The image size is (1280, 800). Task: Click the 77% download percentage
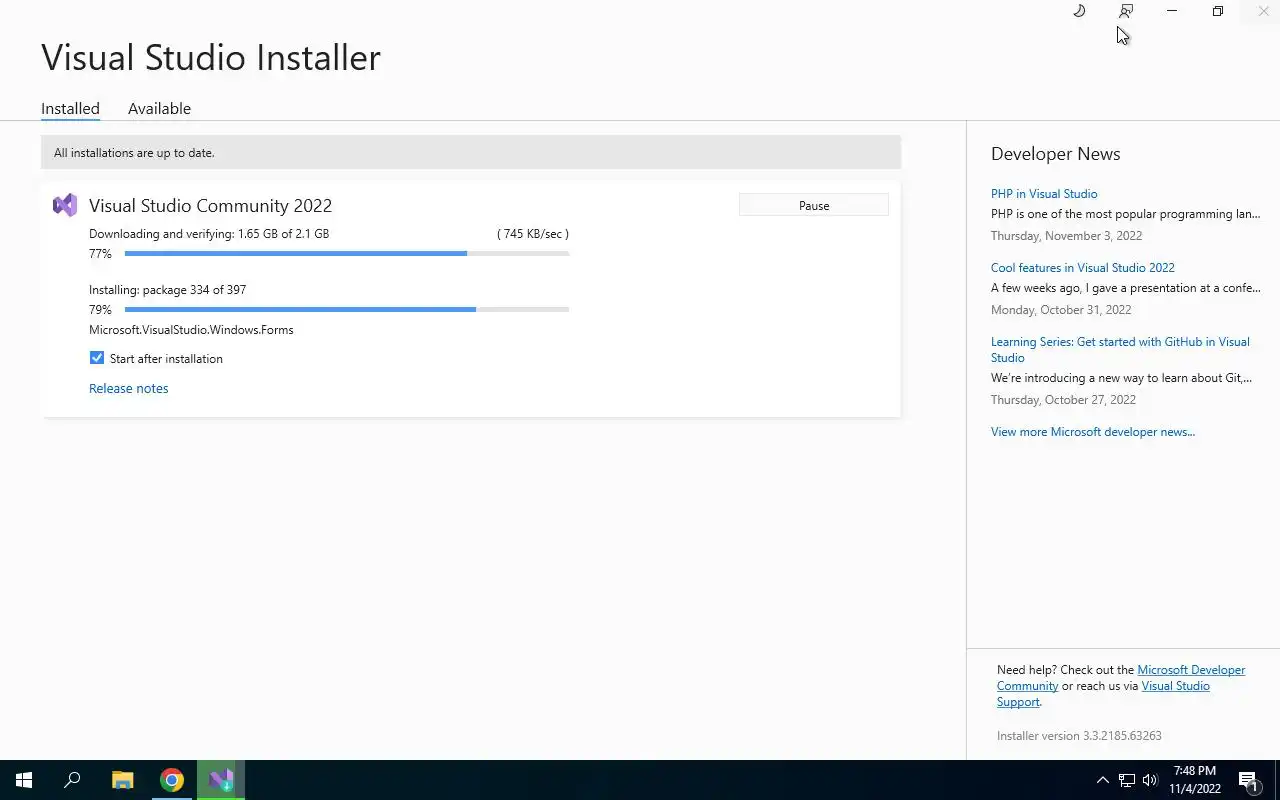100,254
